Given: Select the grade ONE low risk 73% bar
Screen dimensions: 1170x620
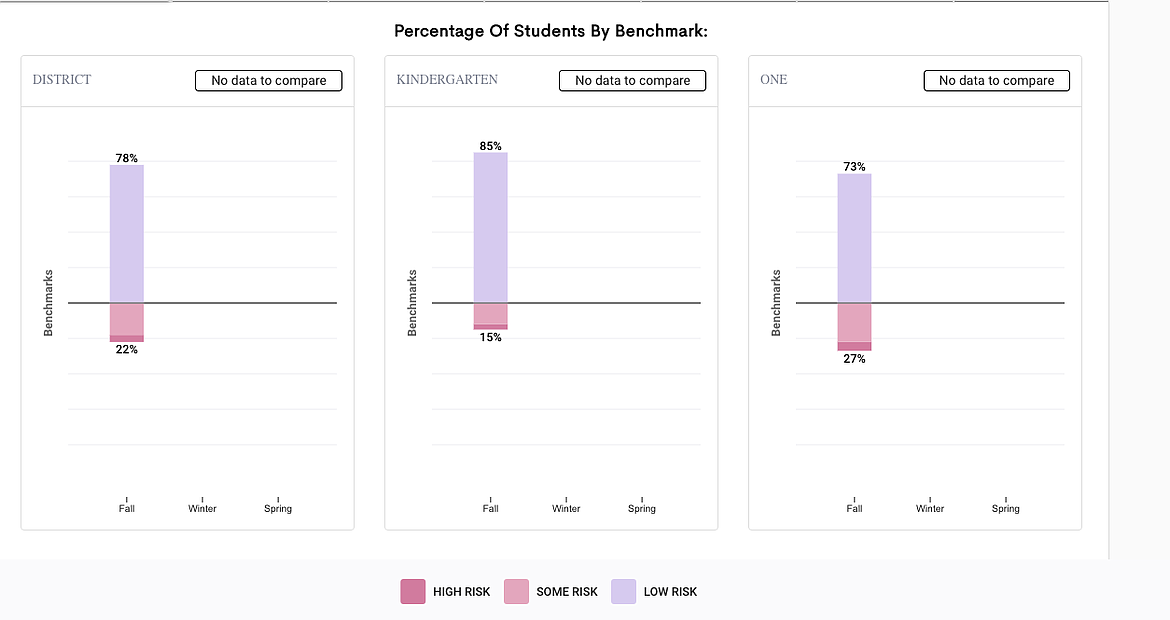Looking at the screenshot, I should [855, 238].
